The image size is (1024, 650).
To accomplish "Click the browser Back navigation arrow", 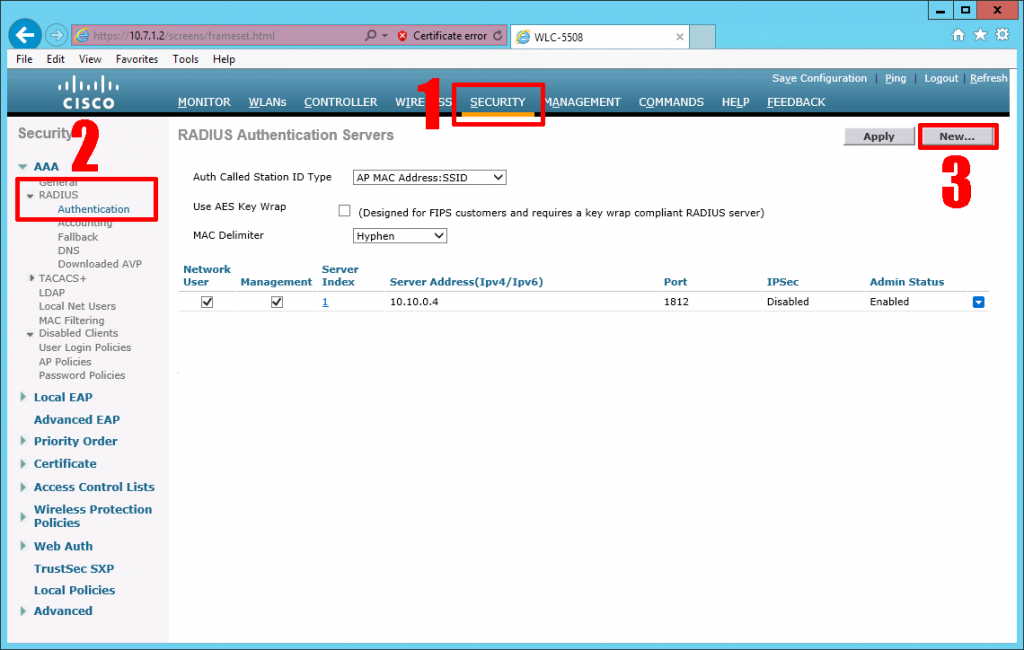I will coord(23,33).
